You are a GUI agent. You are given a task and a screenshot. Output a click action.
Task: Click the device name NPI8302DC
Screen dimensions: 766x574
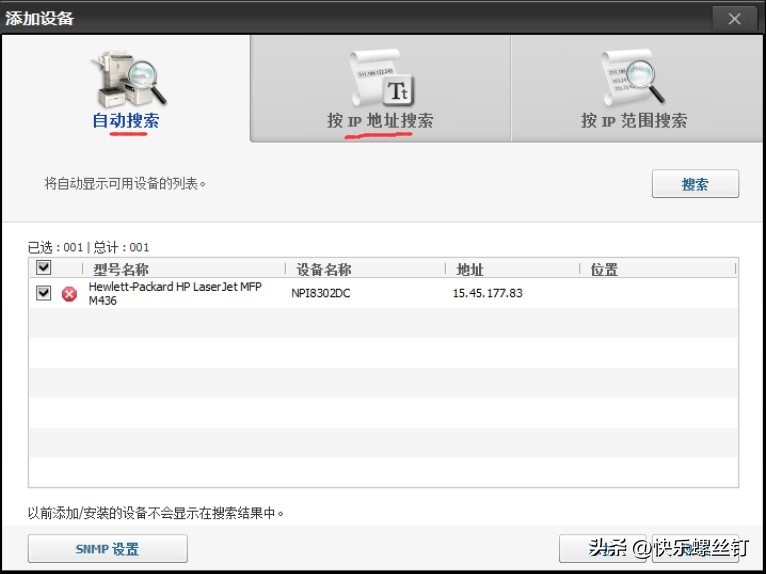[x=320, y=294]
